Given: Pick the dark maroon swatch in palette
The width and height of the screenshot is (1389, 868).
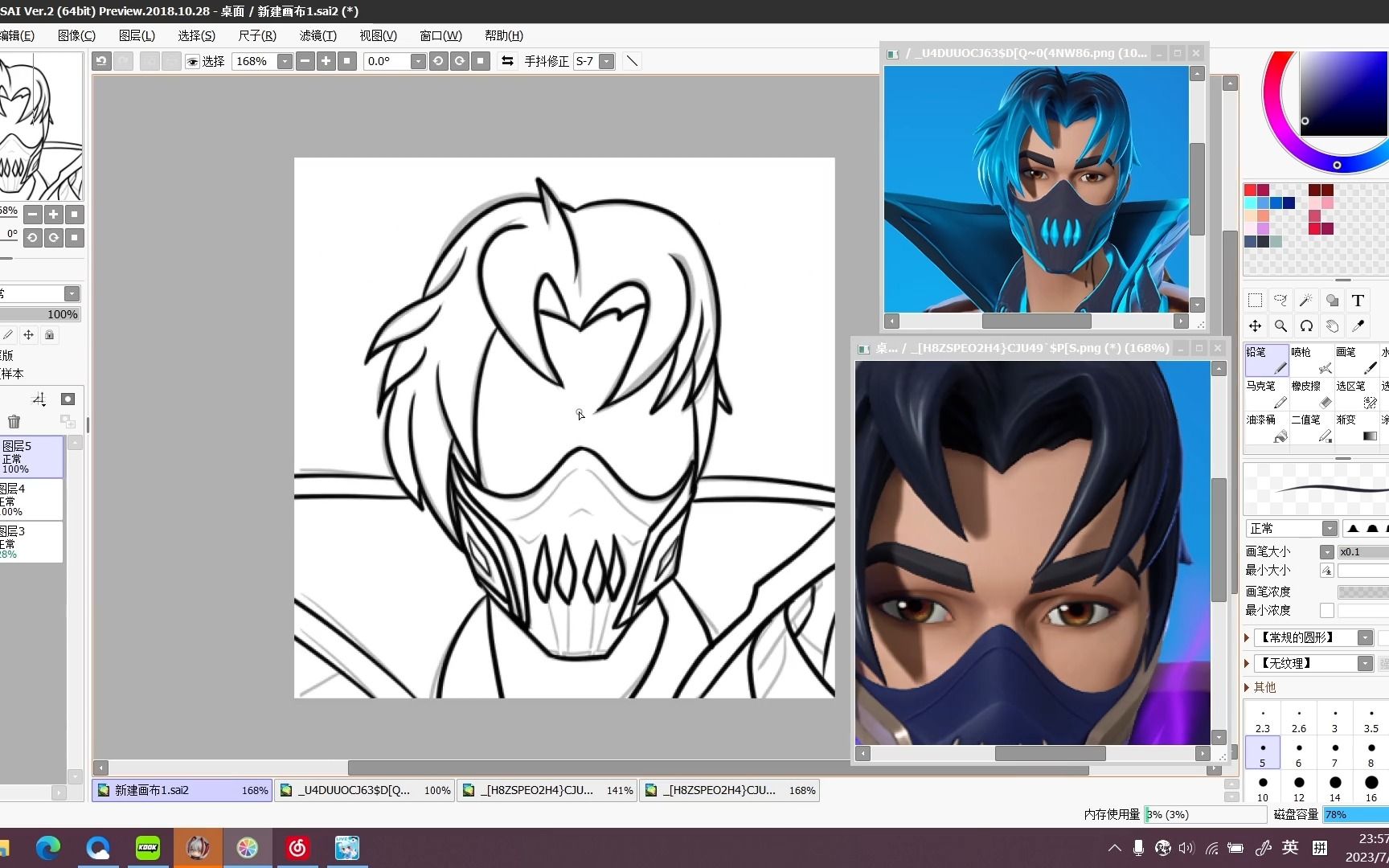Looking at the screenshot, I should [1314, 190].
